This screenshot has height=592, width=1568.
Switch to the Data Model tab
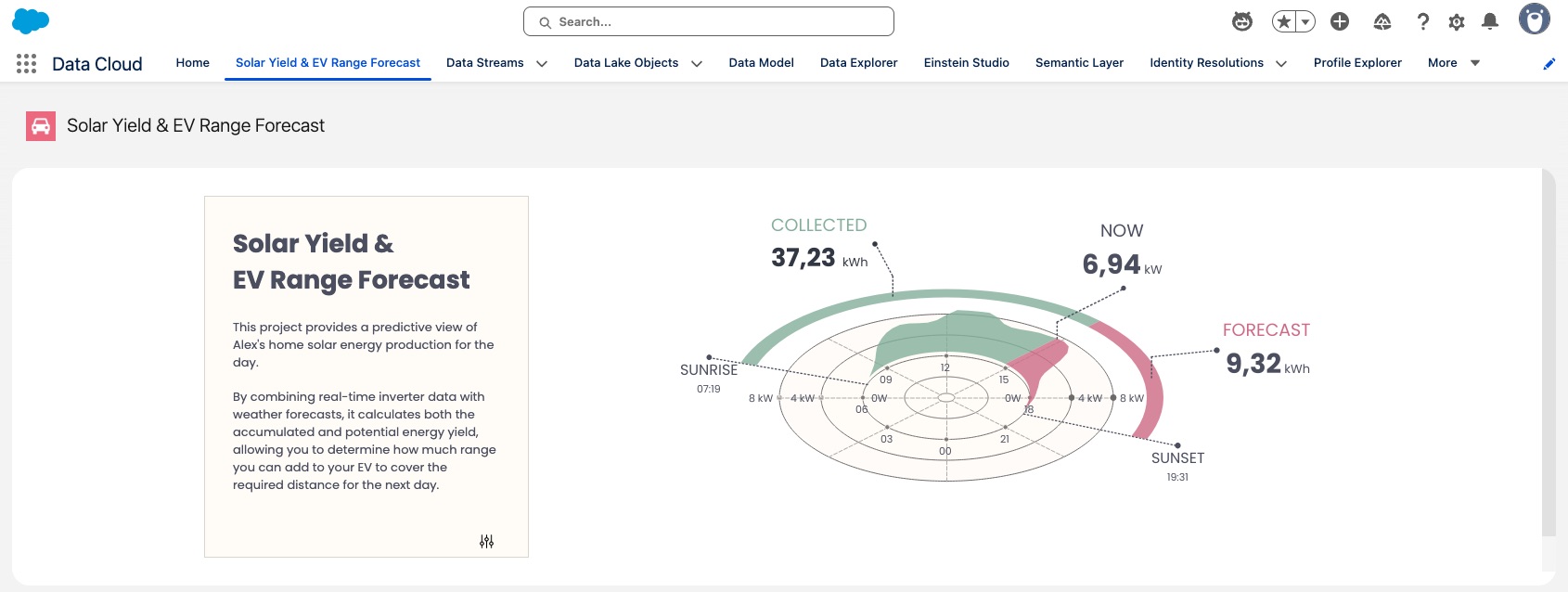point(762,63)
